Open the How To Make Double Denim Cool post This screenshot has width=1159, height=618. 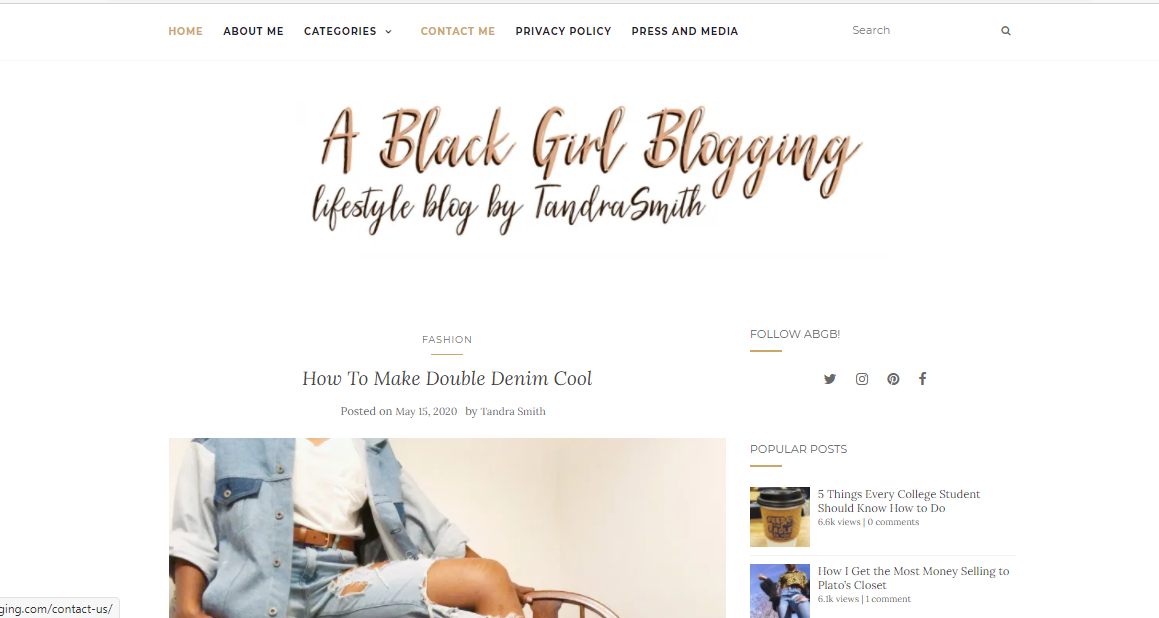click(447, 378)
